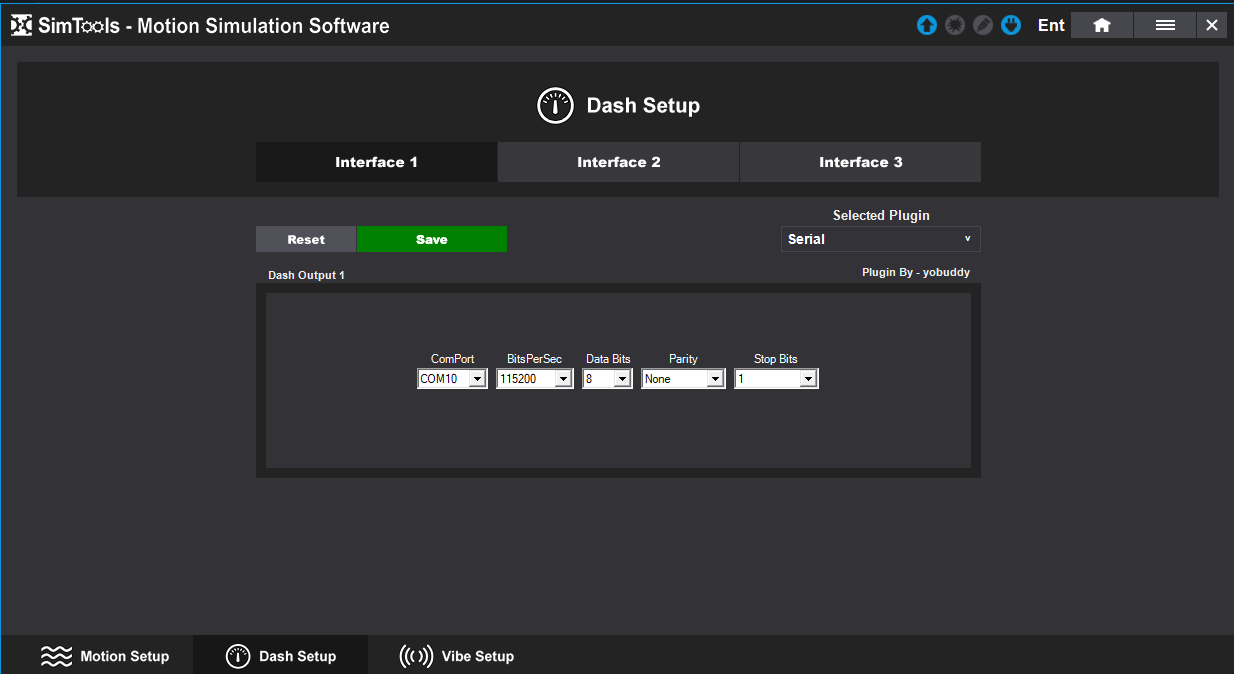1234x674 pixels.
Task: Close the SimTools window
Action: [x=1212, y=25]
